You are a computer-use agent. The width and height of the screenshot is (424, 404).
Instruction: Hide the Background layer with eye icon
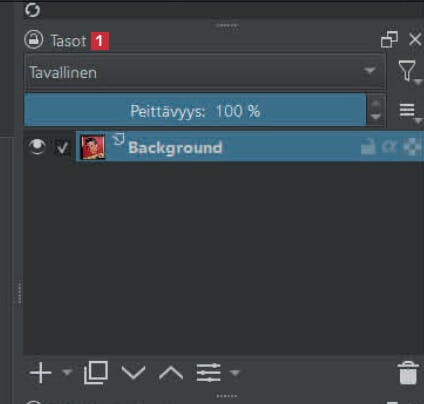[37, 147]
